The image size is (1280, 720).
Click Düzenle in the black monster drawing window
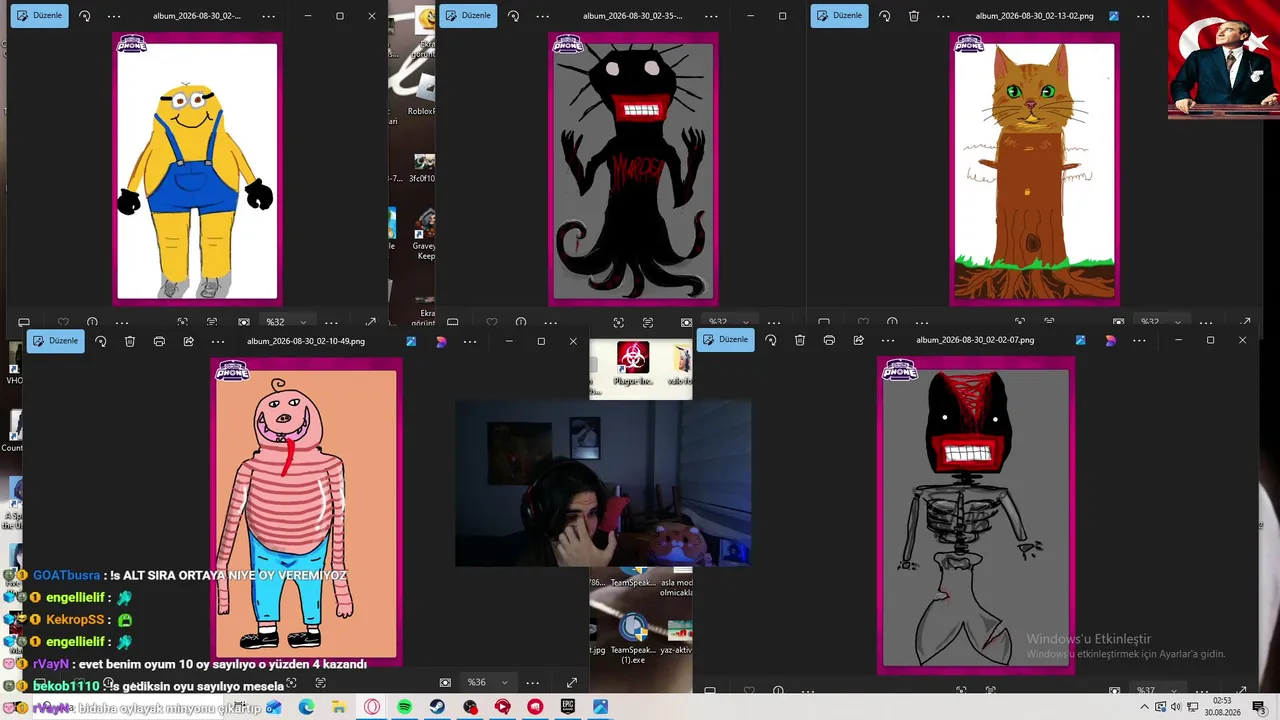[x=468, y=16]
